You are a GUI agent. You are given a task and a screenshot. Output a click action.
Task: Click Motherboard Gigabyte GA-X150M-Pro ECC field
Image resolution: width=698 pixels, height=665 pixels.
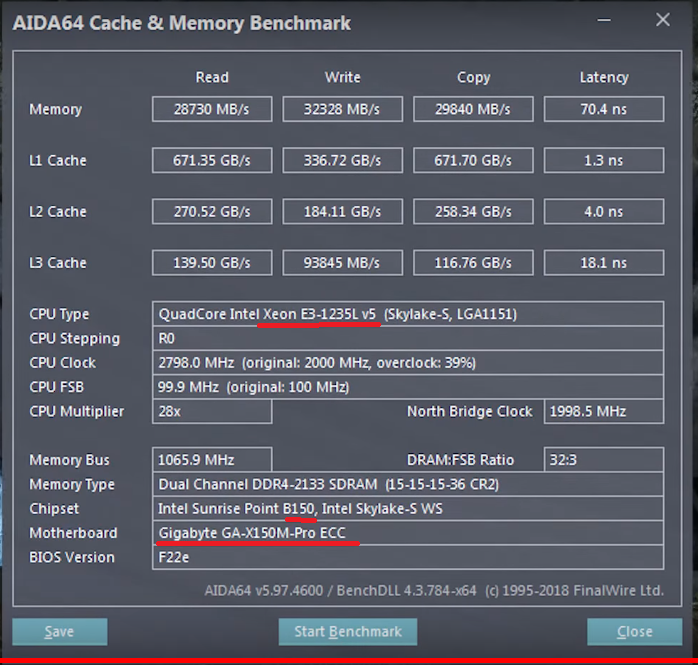tap(408, 533)
